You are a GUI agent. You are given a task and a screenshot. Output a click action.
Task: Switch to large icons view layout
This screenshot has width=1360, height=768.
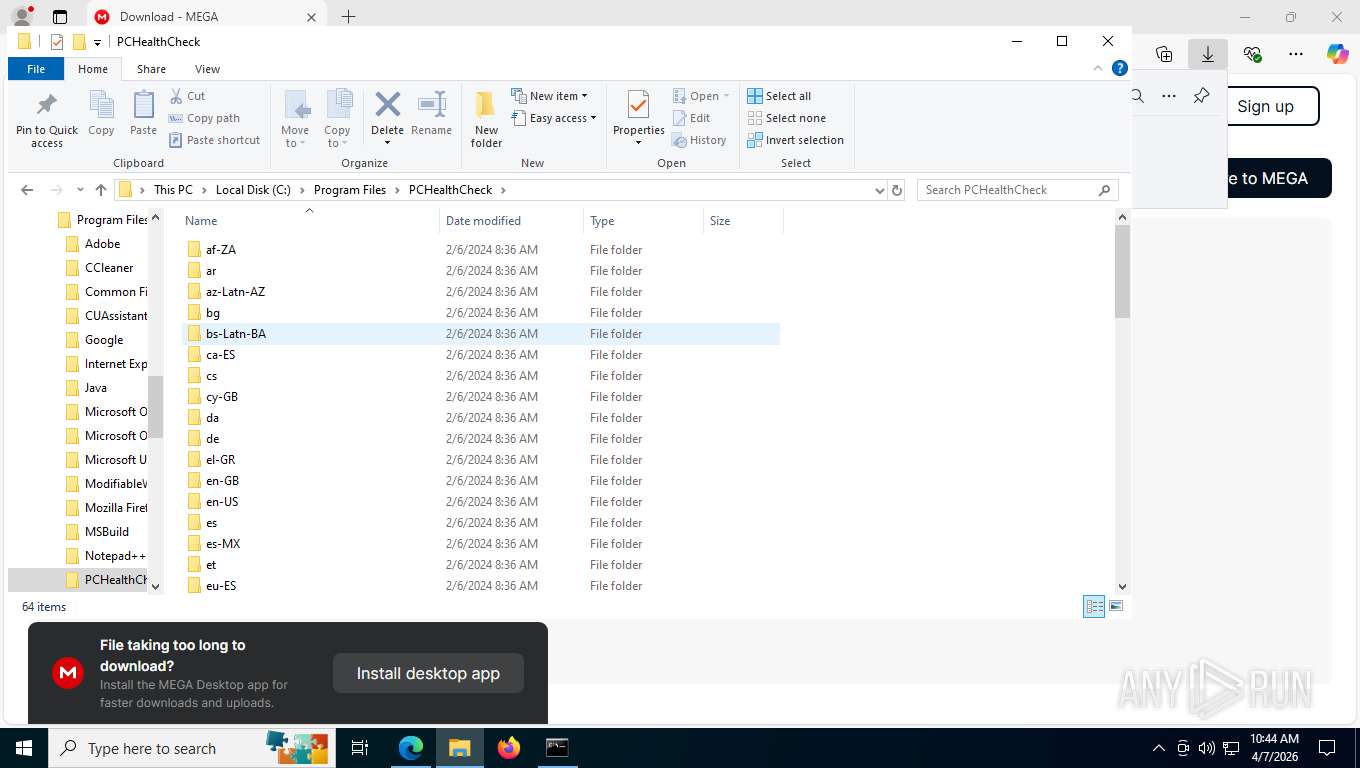pyautogui.click(x=1116, y=606)
